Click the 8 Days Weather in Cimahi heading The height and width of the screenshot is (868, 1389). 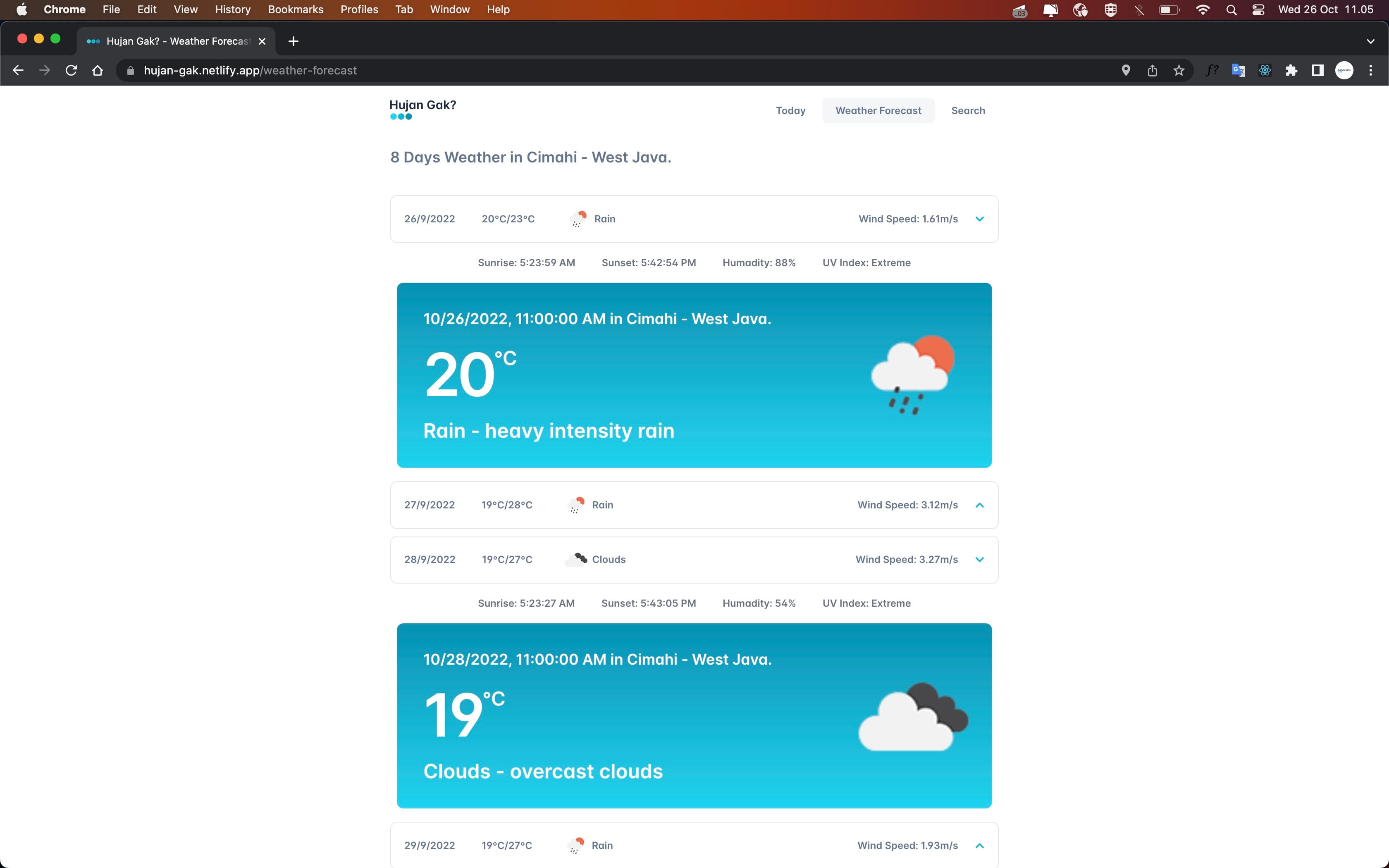530,157
